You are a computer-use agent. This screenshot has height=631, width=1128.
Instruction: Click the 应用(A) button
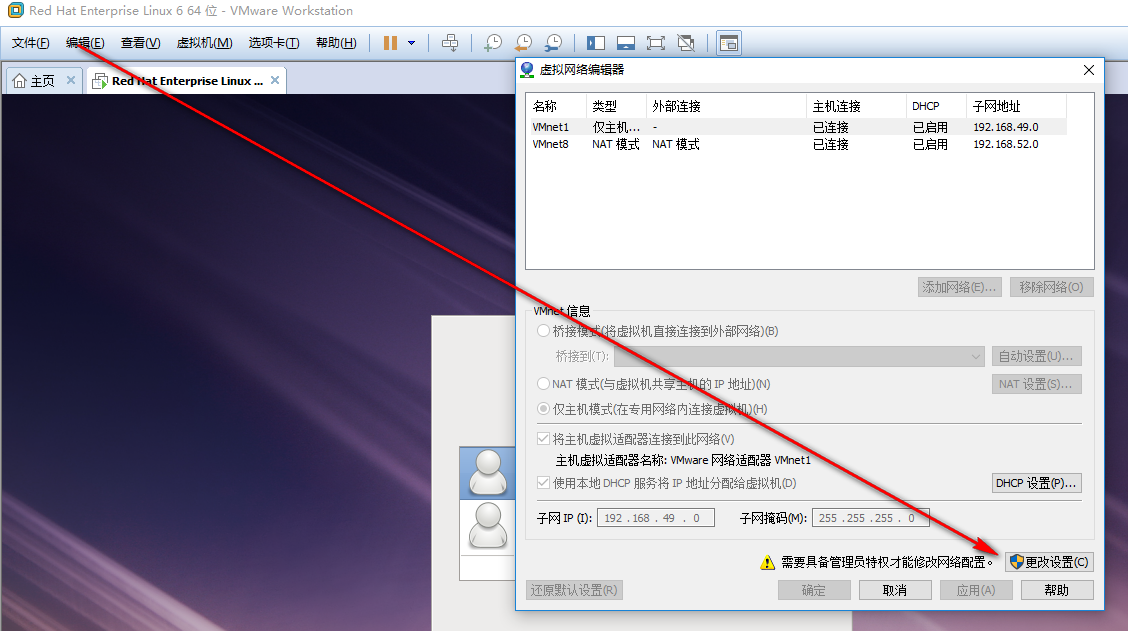tap(976, 590)
